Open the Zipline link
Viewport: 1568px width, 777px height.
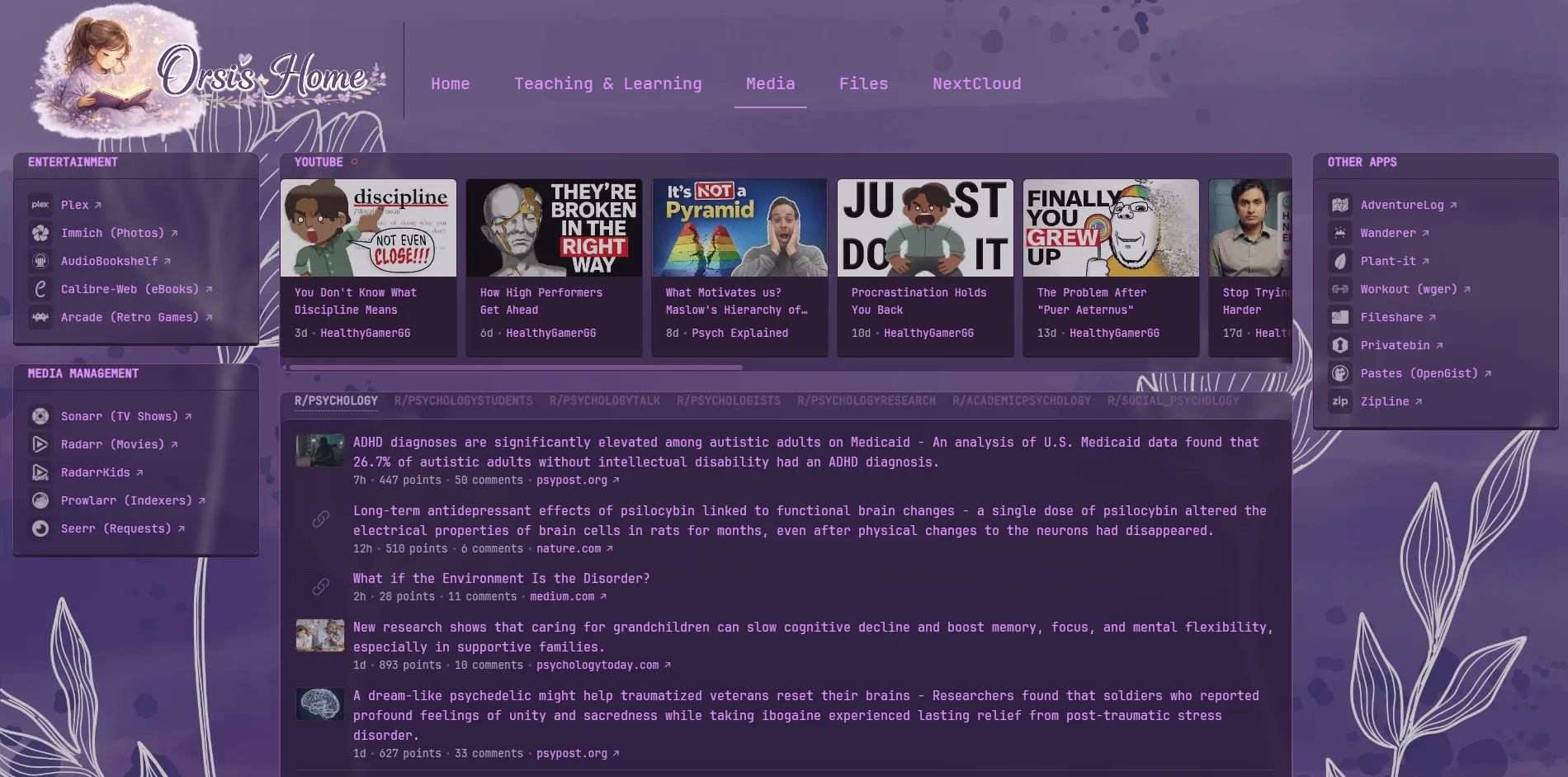pos(1391,401)
